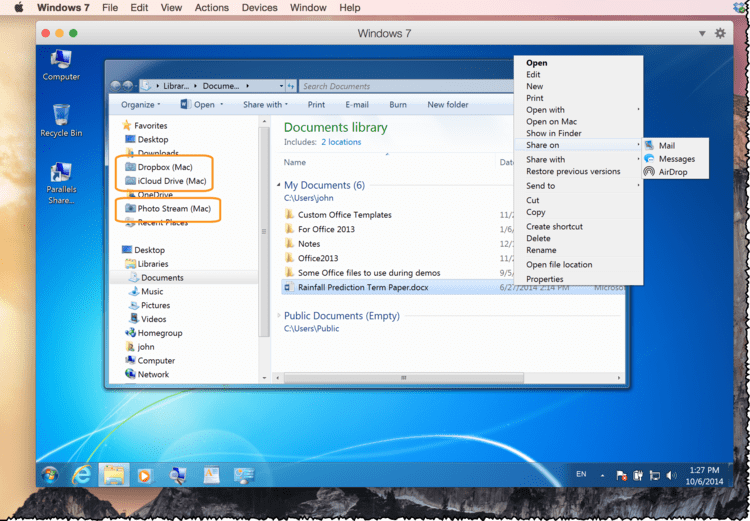This screenshot has width=750, height=521.
Task: Open the Recycle Bin desktop icon
Action: coord(61,121)
